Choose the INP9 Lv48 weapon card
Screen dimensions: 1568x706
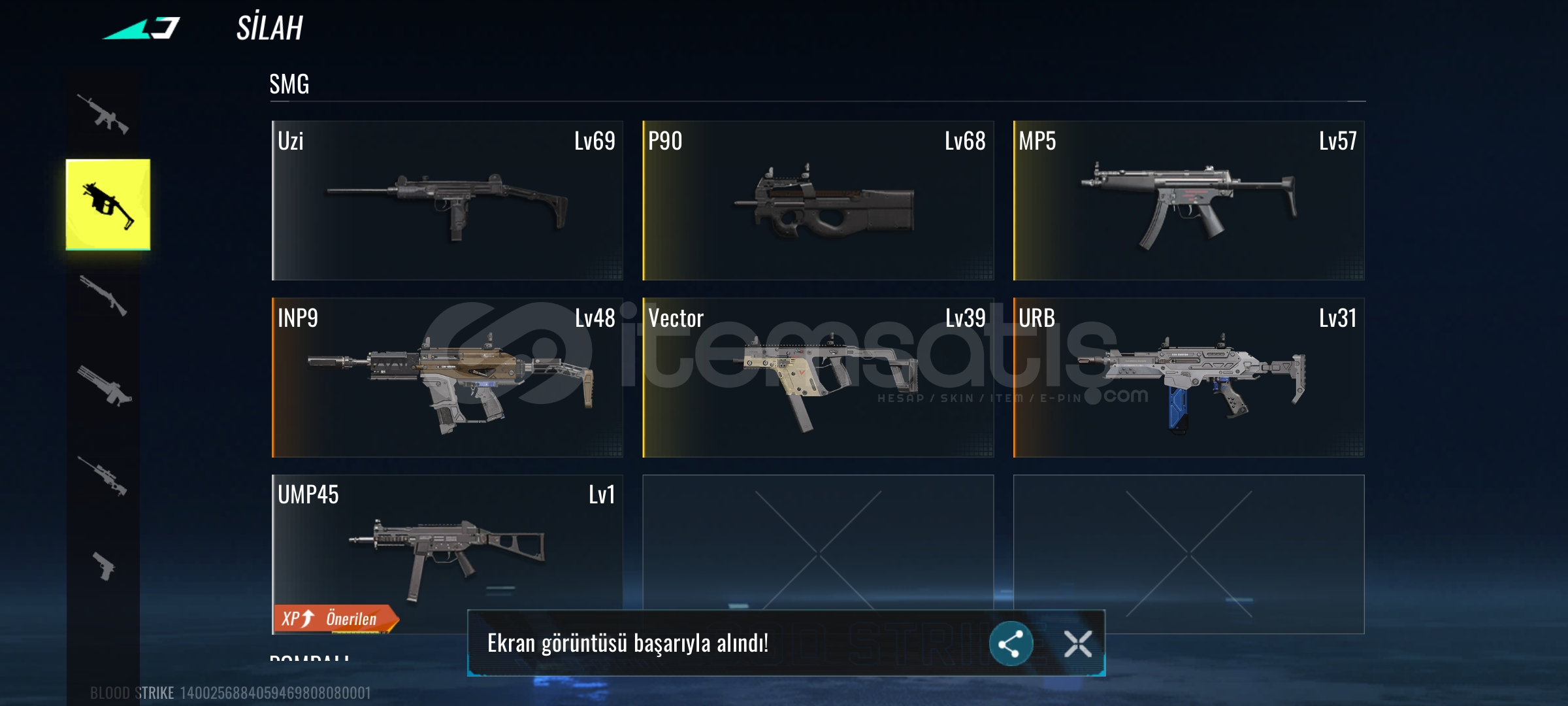pos(448,378)
